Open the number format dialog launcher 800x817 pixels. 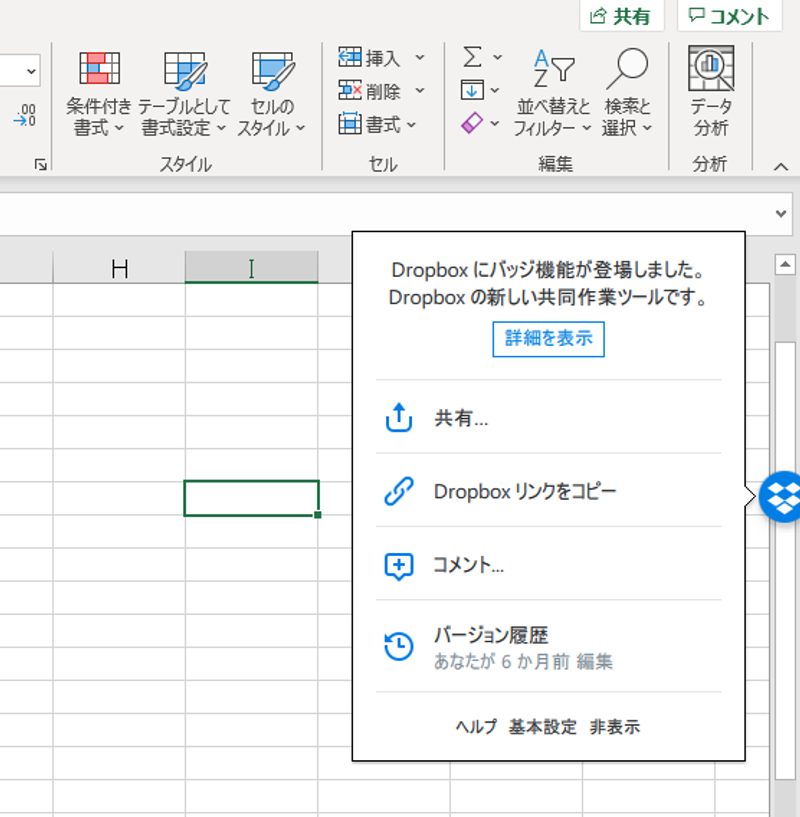click(x=40, y=165)
